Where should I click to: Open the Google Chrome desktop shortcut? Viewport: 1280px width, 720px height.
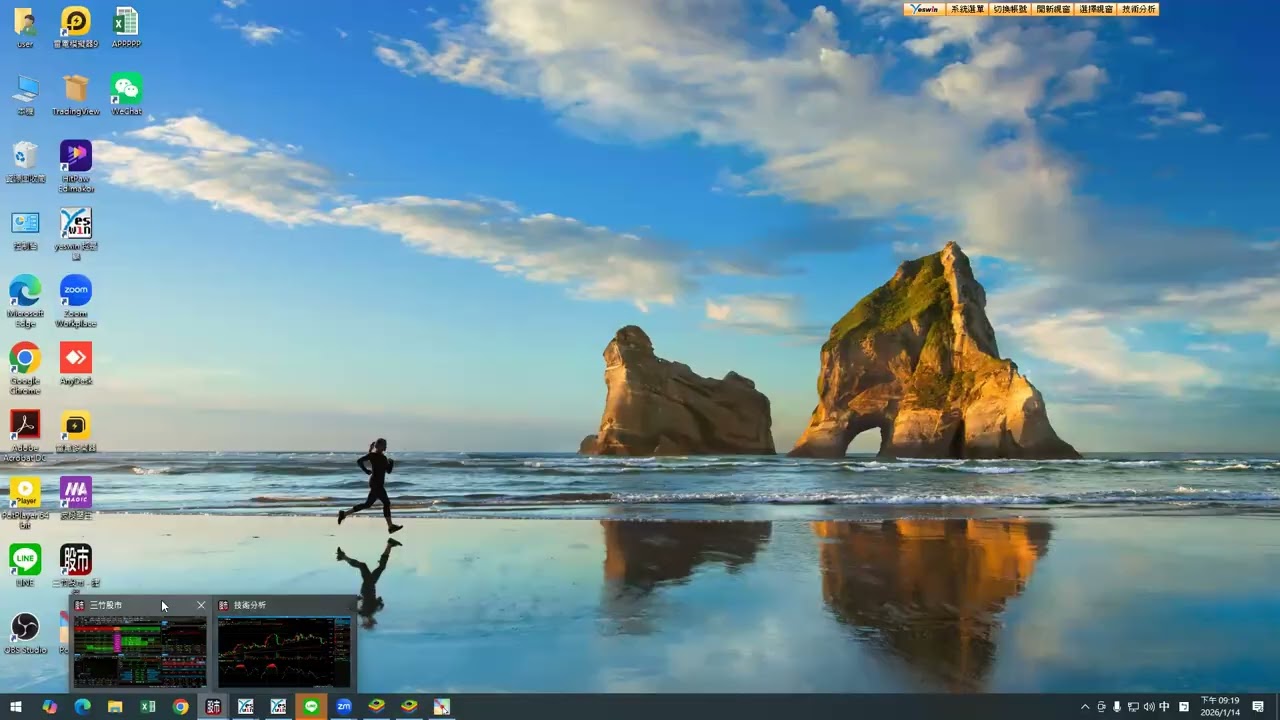point(25,368)
